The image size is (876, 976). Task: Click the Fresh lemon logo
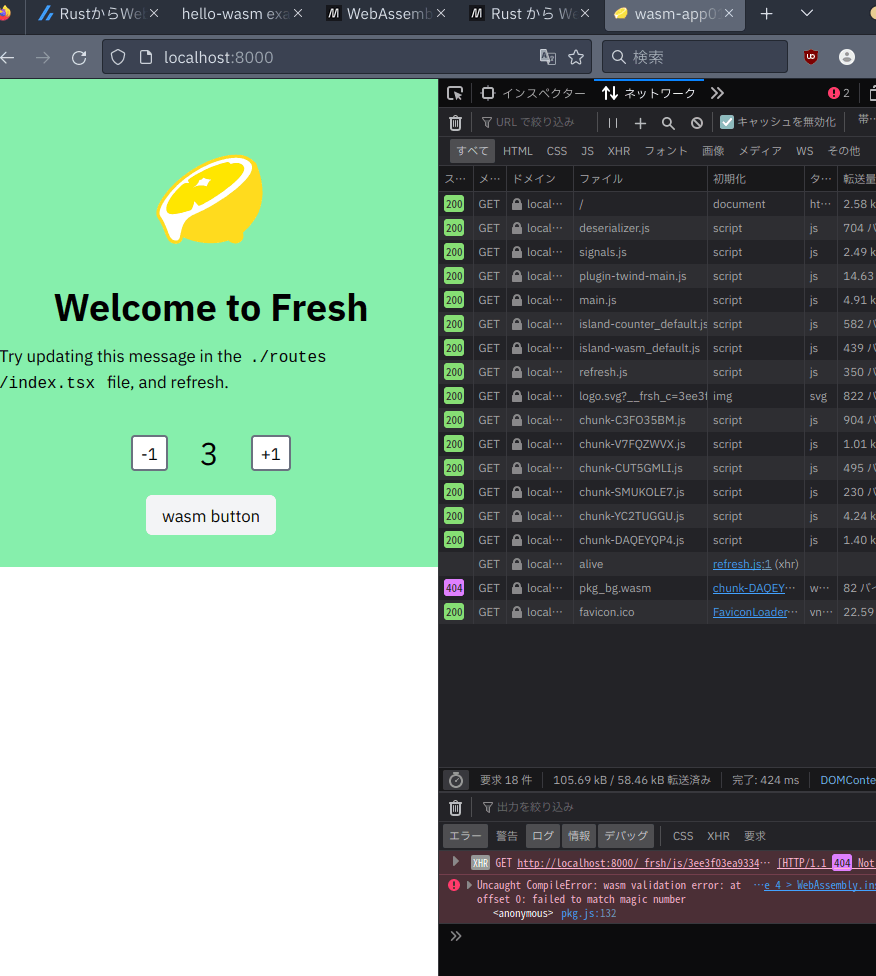point(210,199)
